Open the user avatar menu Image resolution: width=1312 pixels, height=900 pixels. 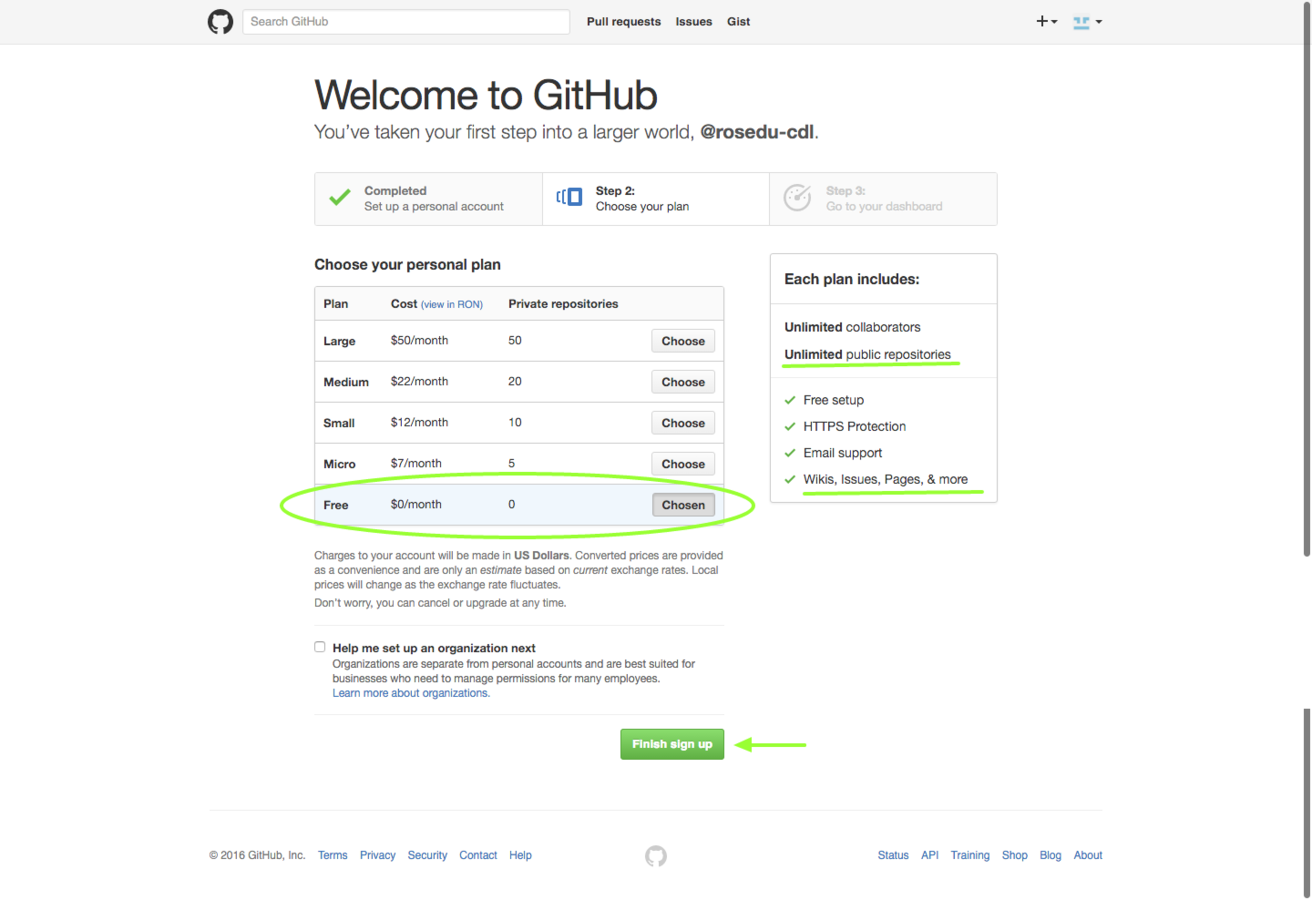coord(1087,22)
